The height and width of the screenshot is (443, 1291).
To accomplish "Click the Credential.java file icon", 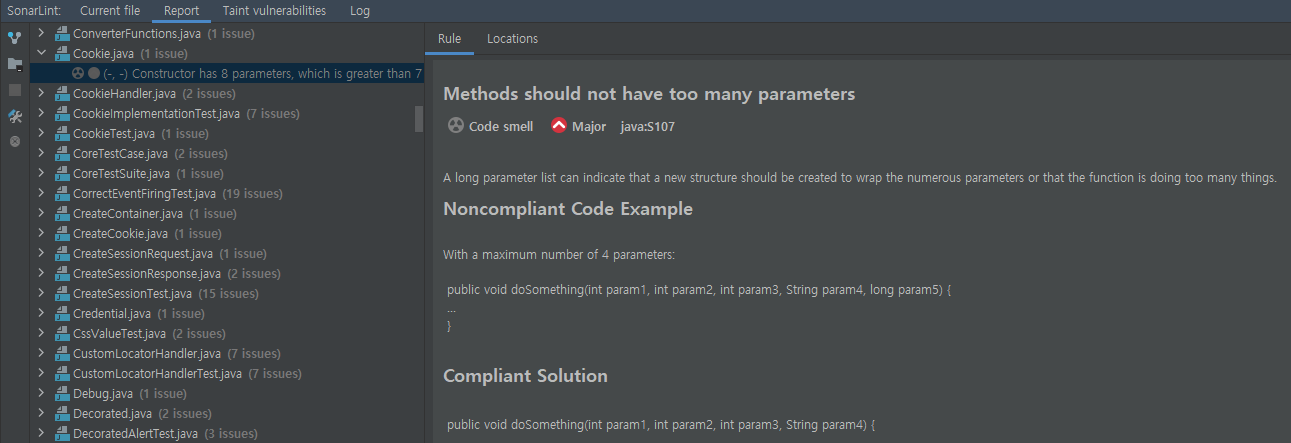I will (x=62, y=313).
